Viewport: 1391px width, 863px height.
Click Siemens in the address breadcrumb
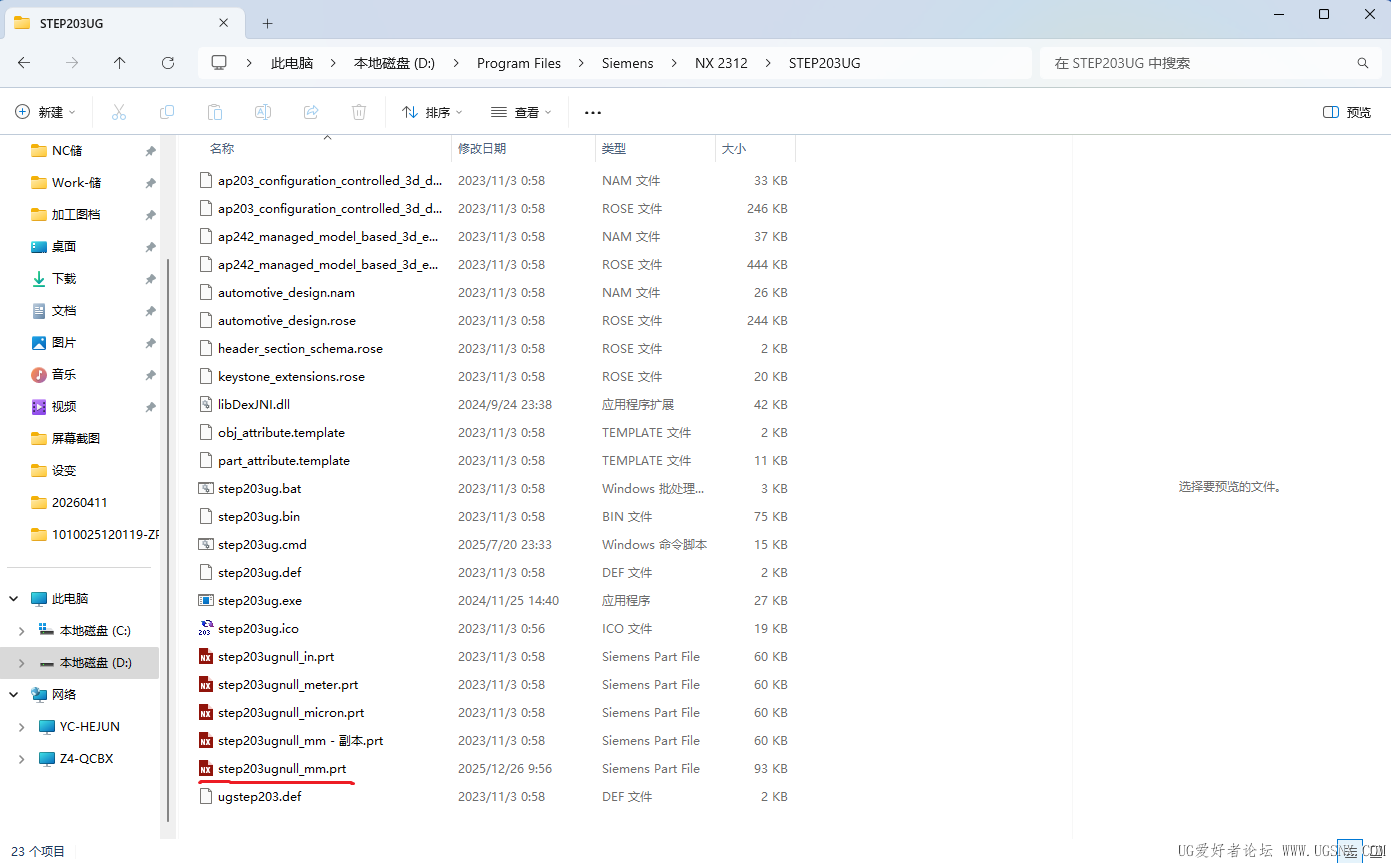click(x=627, y=63)
